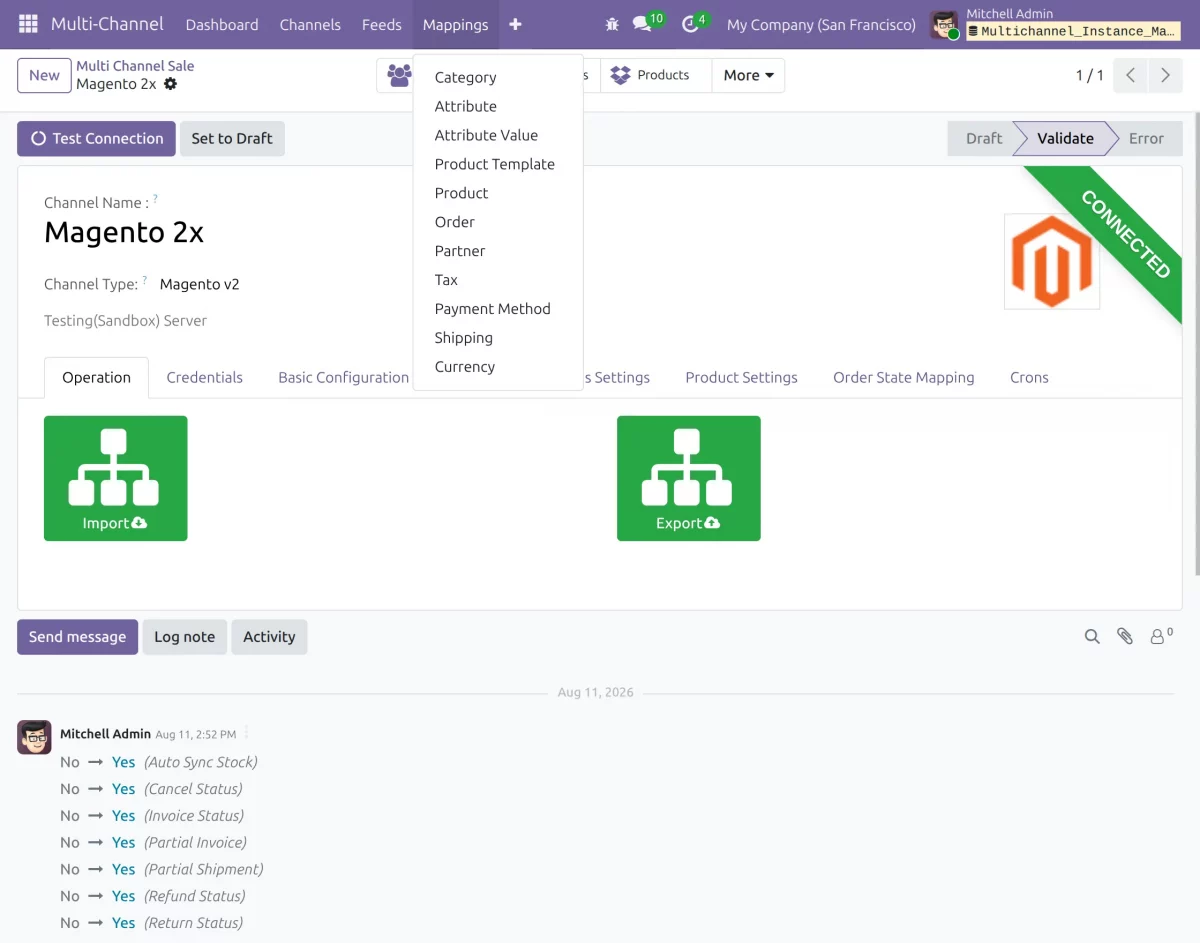Click the Export operation tile
The image size is (1200, 943).
coord(689,478)
